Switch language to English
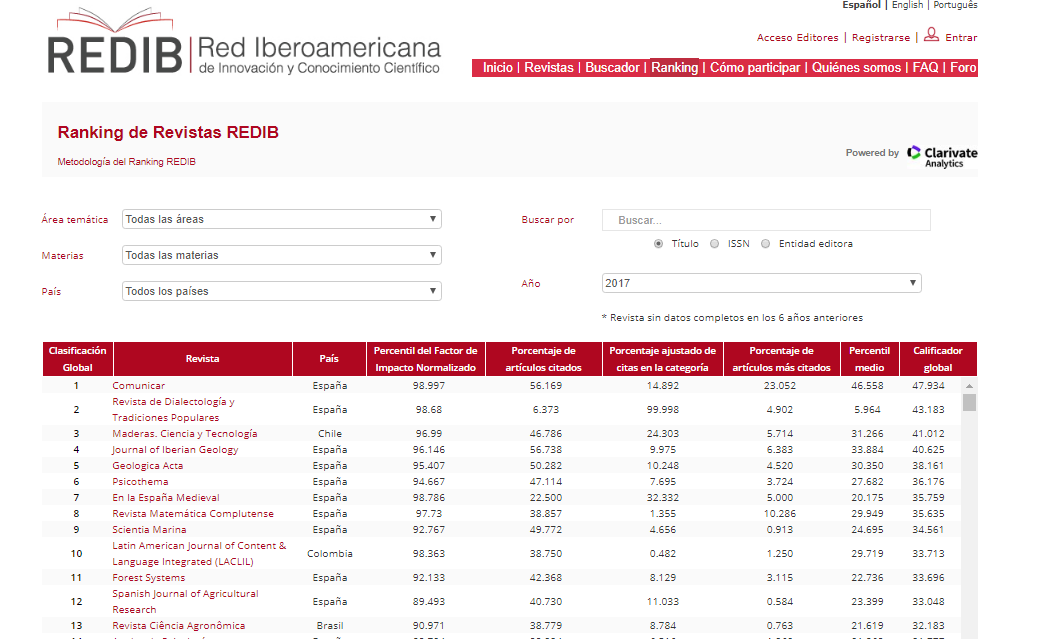 coord(907,5)
